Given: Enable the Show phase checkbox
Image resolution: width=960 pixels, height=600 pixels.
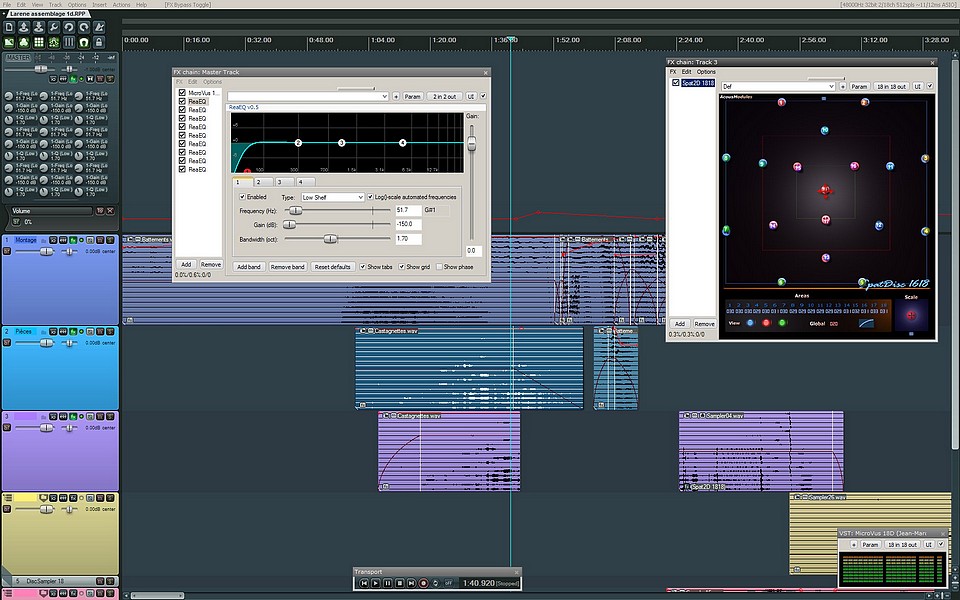Looking at the screenshot, I should tap(439, 267).
